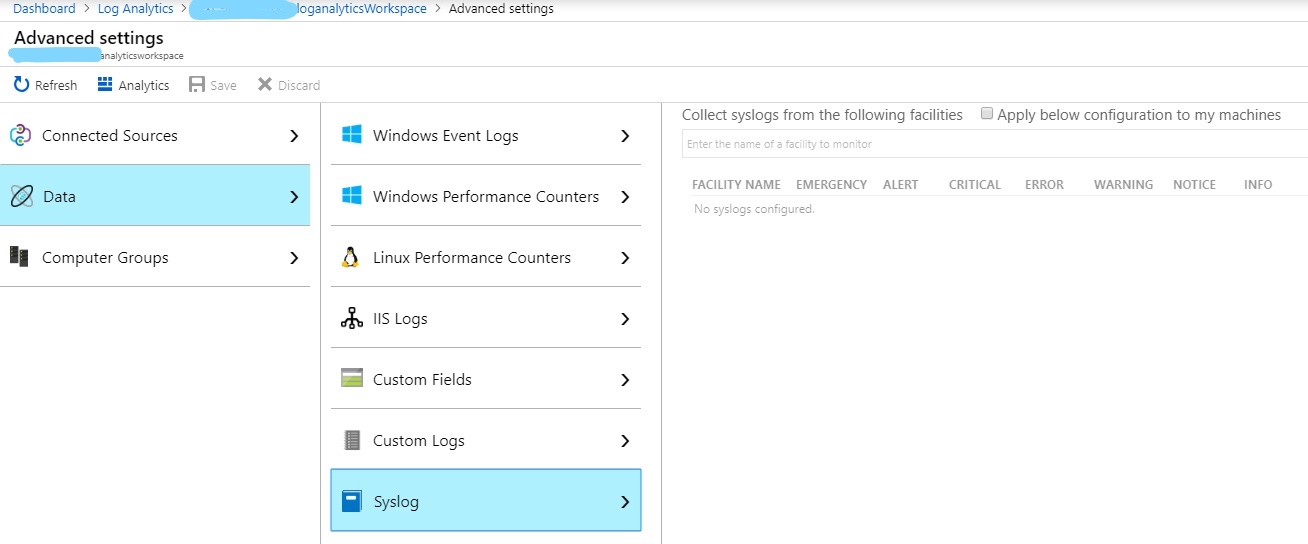Click the IIS Logs network icon
Screen dimensions: 1308x544
coord(351,318)
